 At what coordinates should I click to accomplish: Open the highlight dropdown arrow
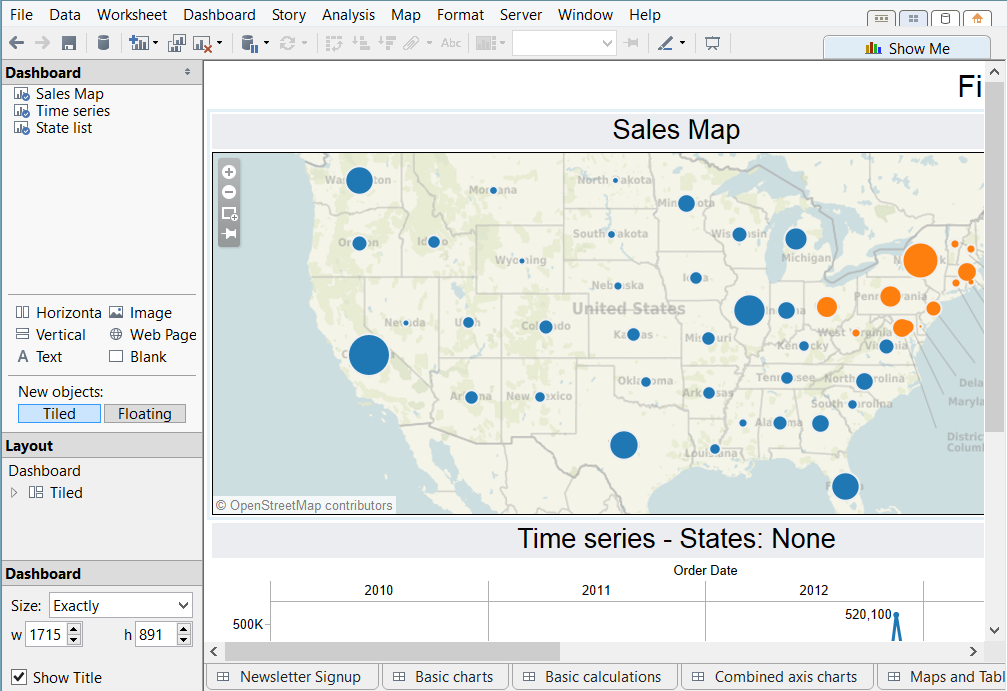click(682, 43)
